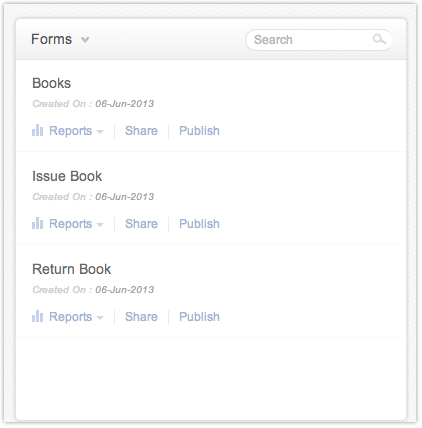Click the Search input field
The height and width of the screenshot is (428, 422).
[319, 40]
